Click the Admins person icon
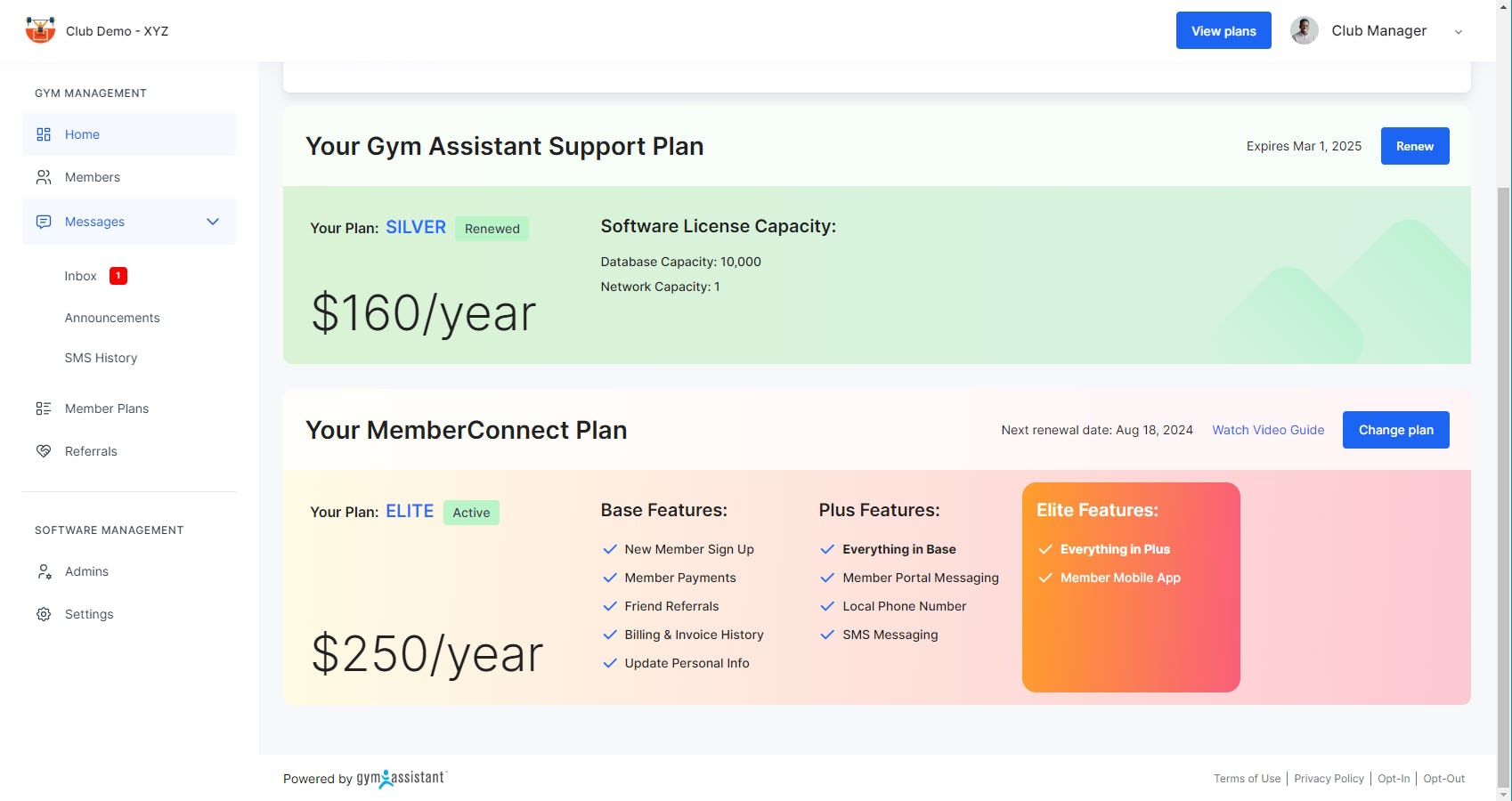The width and height of the screenshot is (1512, 801). (43, 571)
